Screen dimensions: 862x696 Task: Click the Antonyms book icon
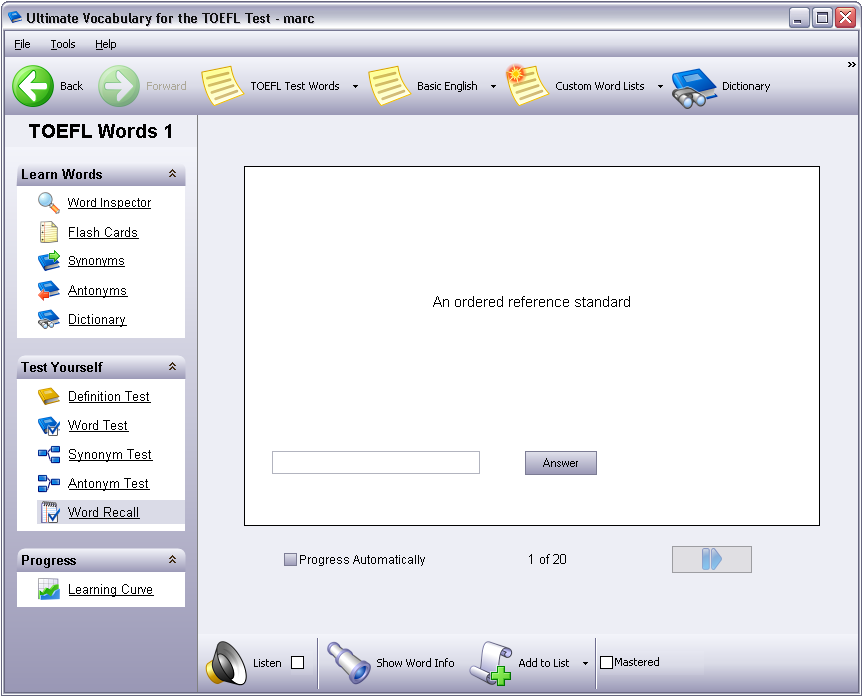(48, 290)
